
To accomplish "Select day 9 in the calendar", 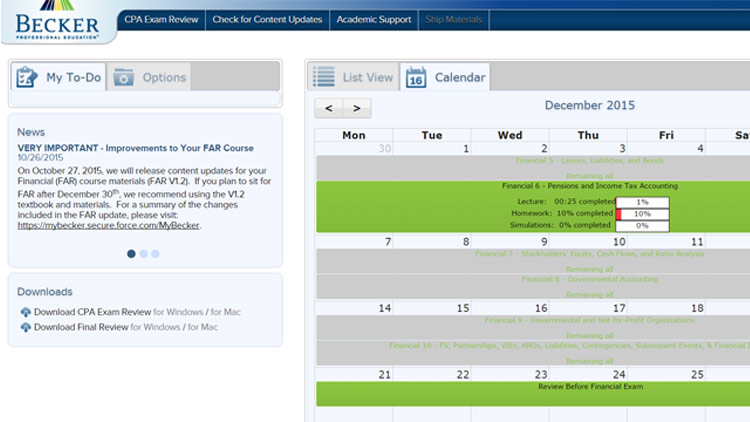I will tap(544, 242).
